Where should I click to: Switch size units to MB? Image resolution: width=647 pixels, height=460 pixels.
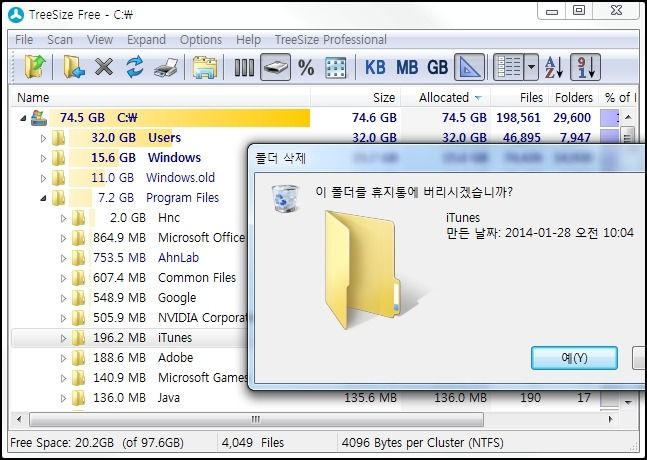(x=407, y=67)
